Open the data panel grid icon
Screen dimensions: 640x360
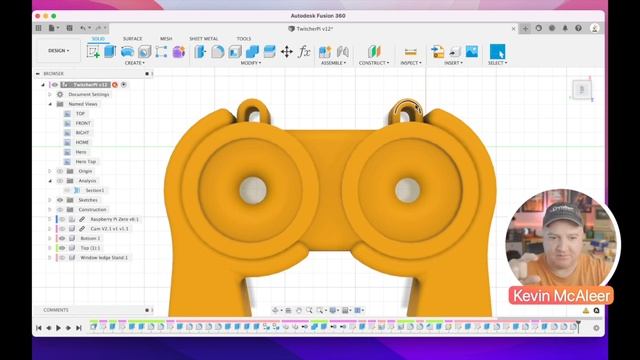click(38, 28)
